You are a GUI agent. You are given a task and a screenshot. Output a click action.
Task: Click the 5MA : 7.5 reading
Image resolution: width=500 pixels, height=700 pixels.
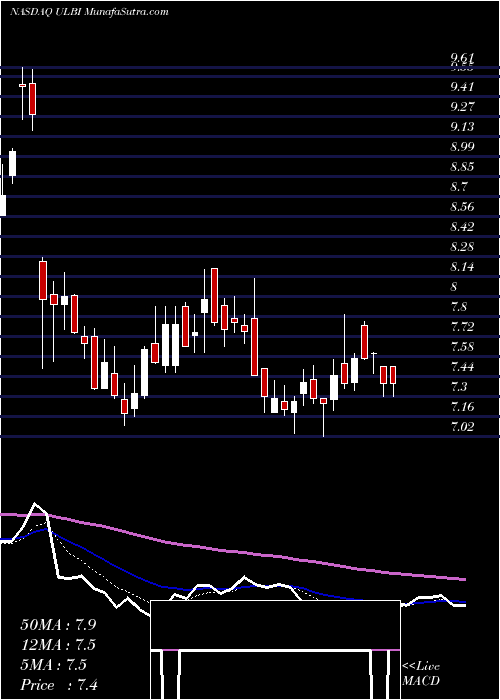click(54, 665)
